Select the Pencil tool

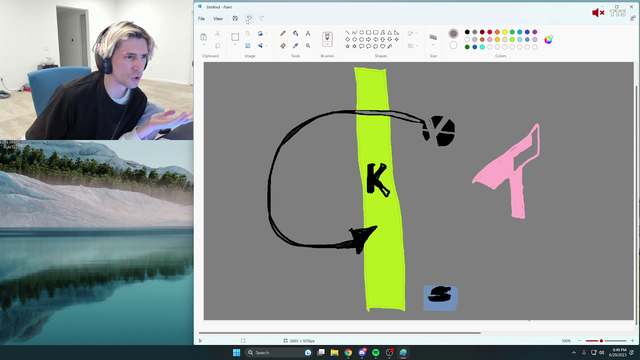282,33
